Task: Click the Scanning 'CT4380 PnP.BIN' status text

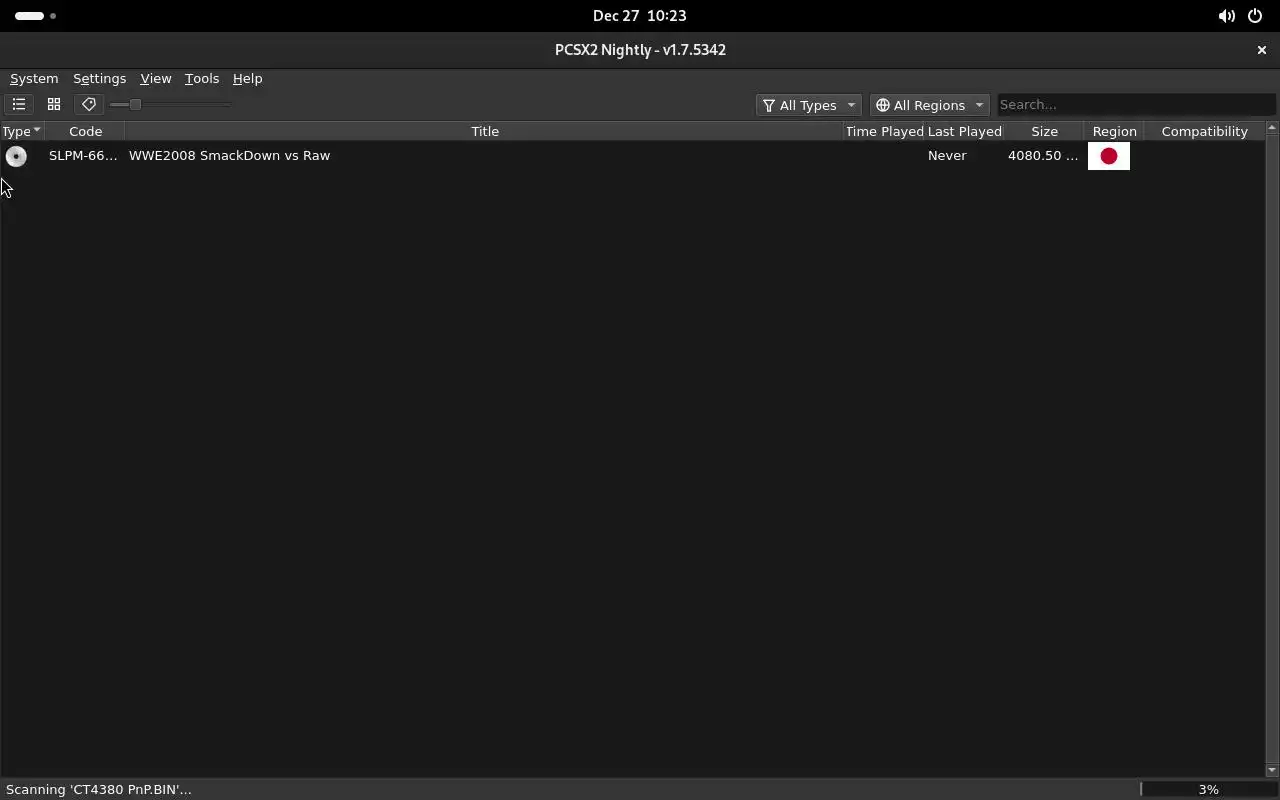Action: click(98, 789)
